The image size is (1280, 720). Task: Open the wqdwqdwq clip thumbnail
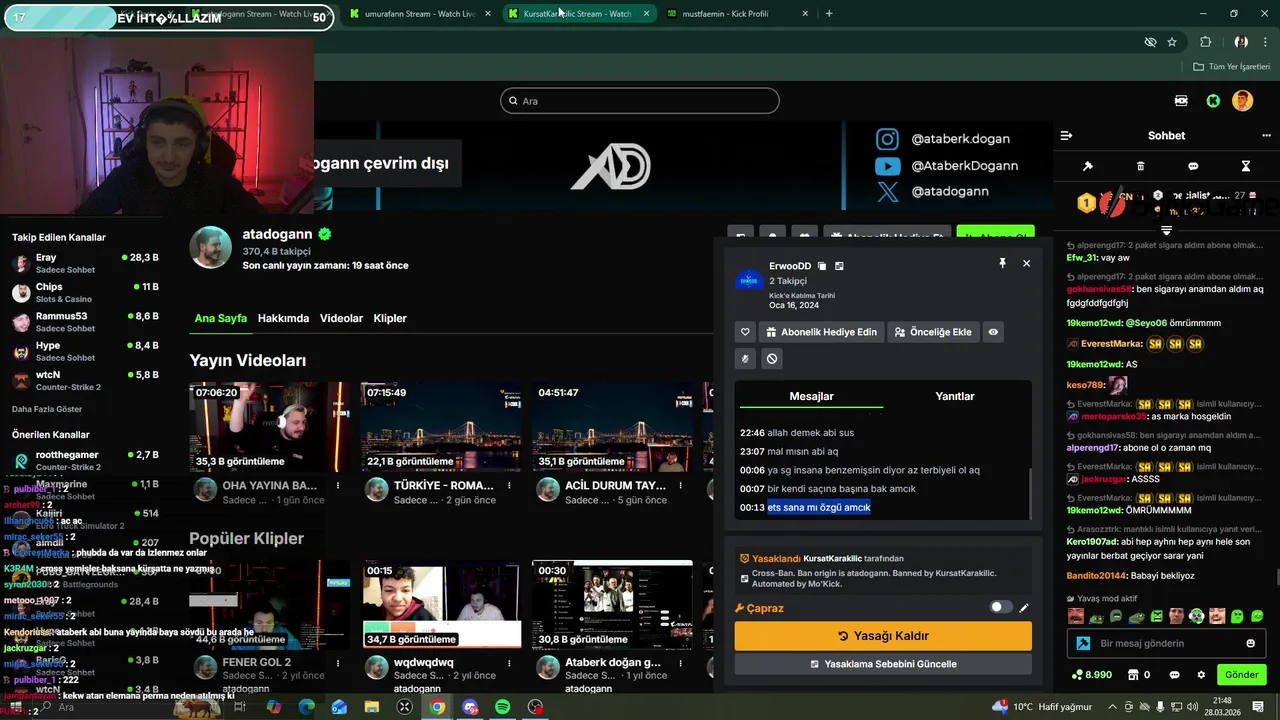441,604
